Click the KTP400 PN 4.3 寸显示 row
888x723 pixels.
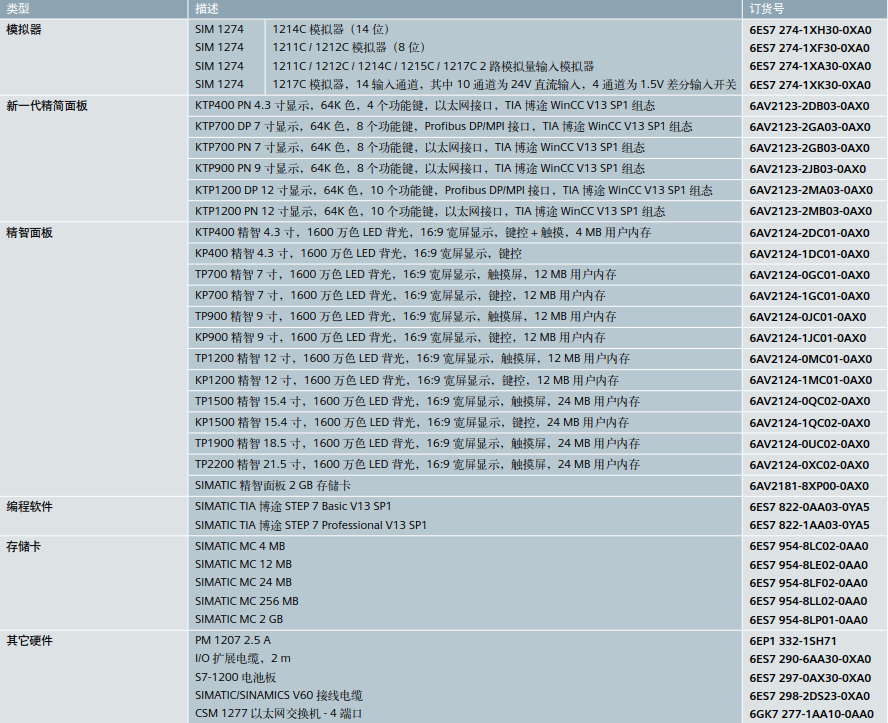tap(465, 106)
